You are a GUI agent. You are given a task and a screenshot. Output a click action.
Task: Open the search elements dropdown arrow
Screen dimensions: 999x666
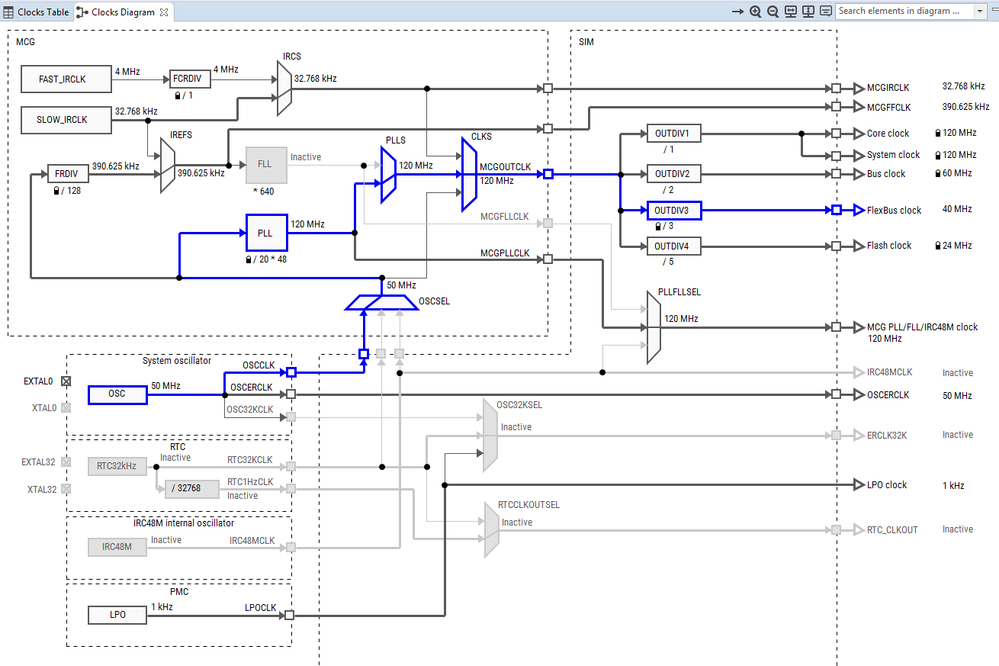tap(981, 11)
